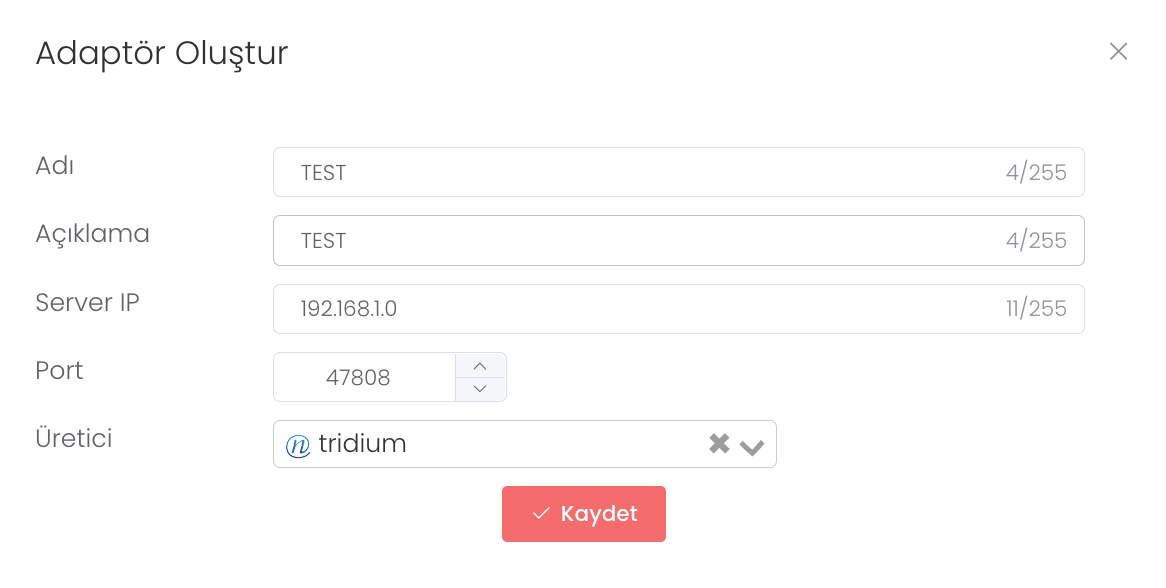Expand the Üretici dropdown chevron
Viewport: 1166px width, 588px height.
click(752, 446)
